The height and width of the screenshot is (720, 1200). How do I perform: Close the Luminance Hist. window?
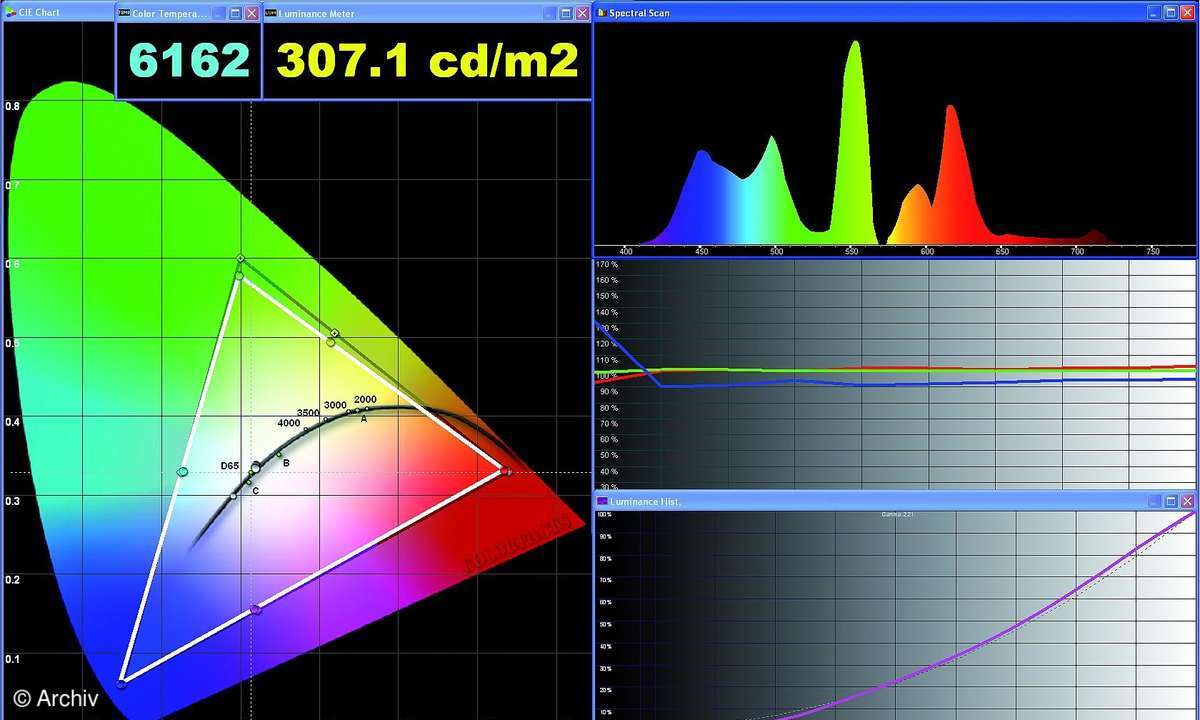[1187, 501]
